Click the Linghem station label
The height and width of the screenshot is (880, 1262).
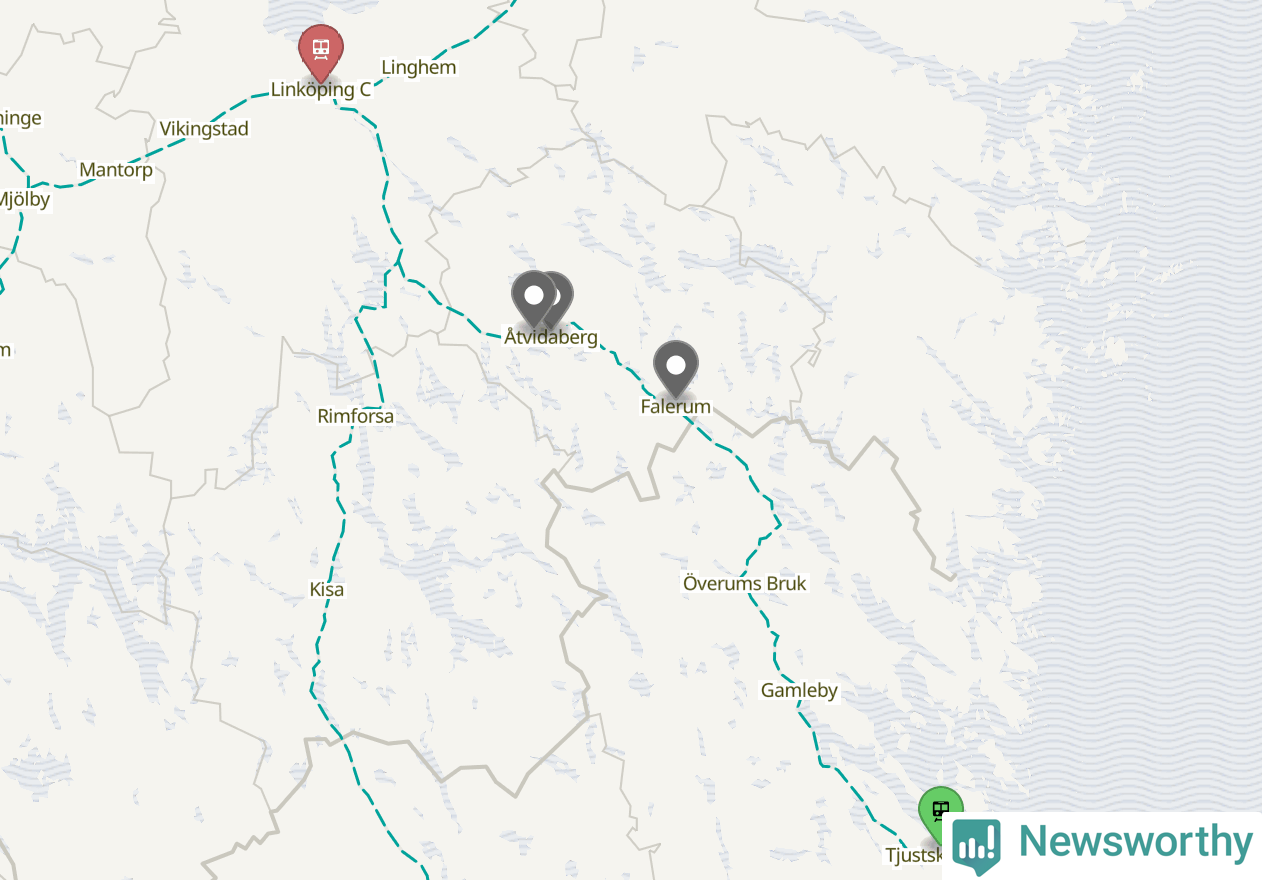[x=419, y=68]
